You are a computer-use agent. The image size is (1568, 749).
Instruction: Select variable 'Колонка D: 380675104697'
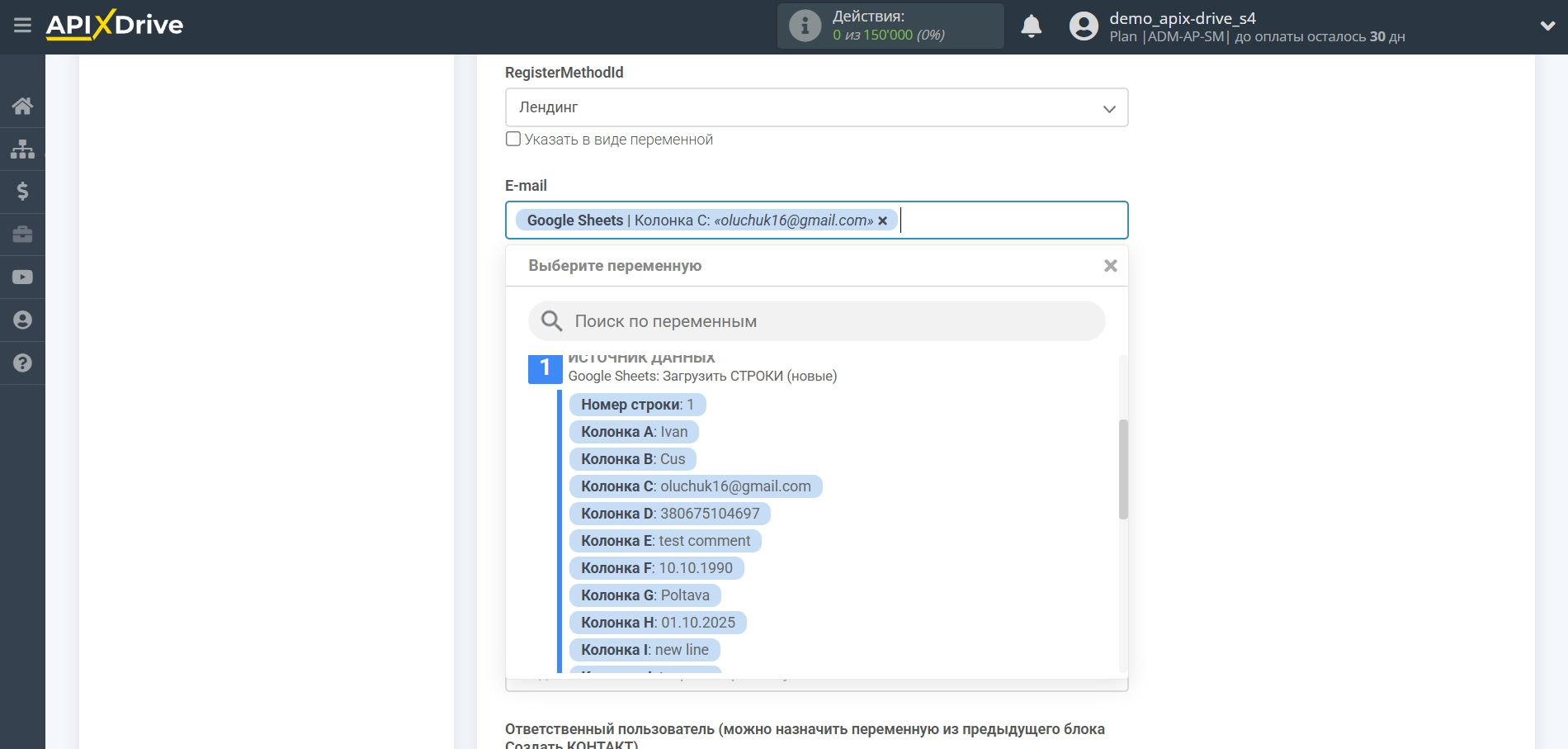tap(669, 514)
